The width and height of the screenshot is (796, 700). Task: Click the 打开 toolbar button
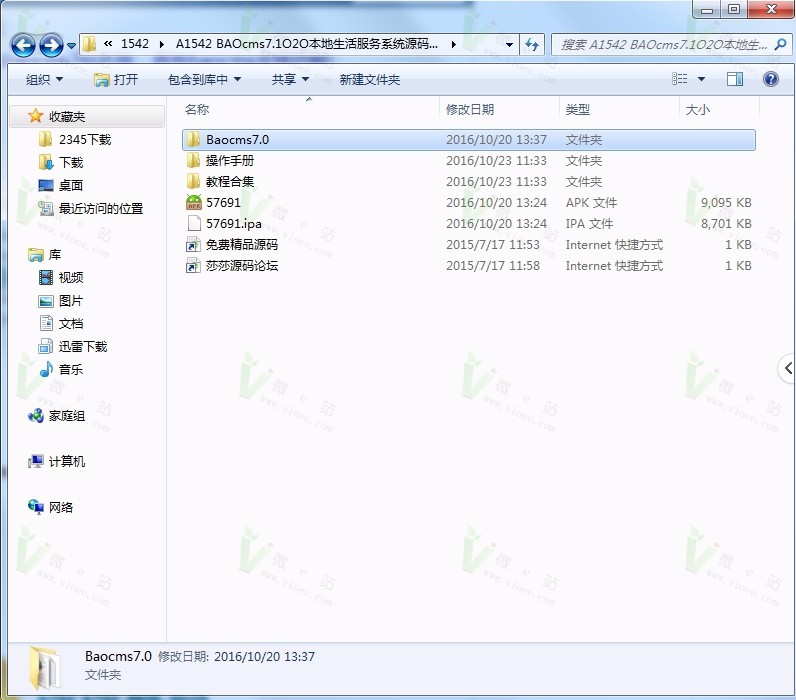[x=116, y=79]
